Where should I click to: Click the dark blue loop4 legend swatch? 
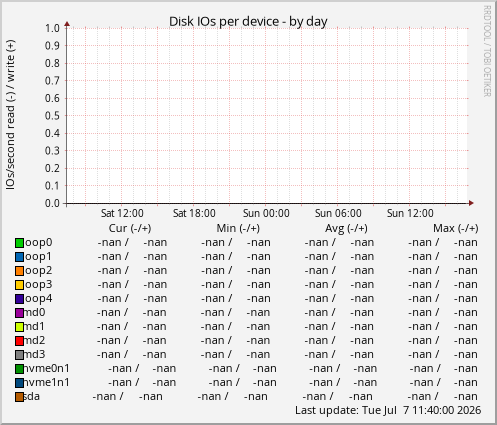pyautogui.click(x=19, y=299)
